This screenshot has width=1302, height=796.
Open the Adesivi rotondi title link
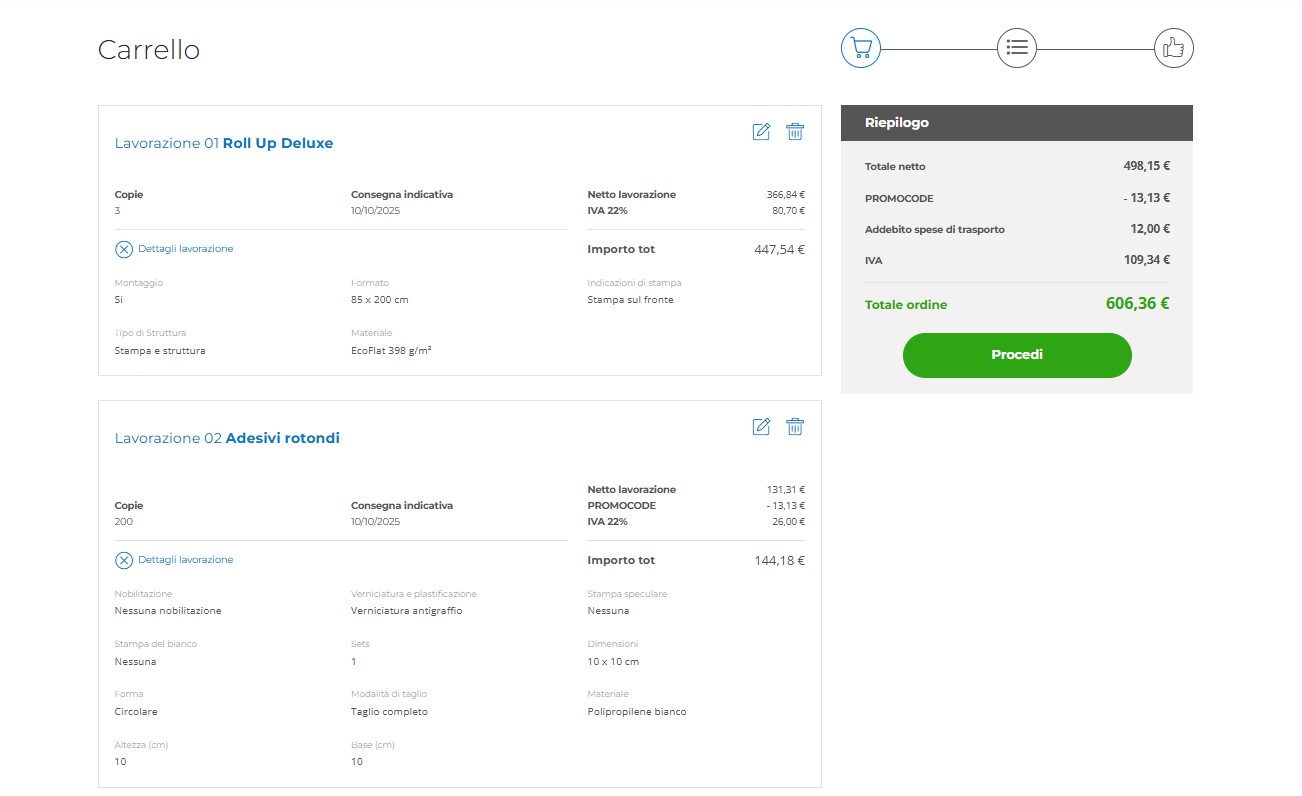[x=282, y=438]
